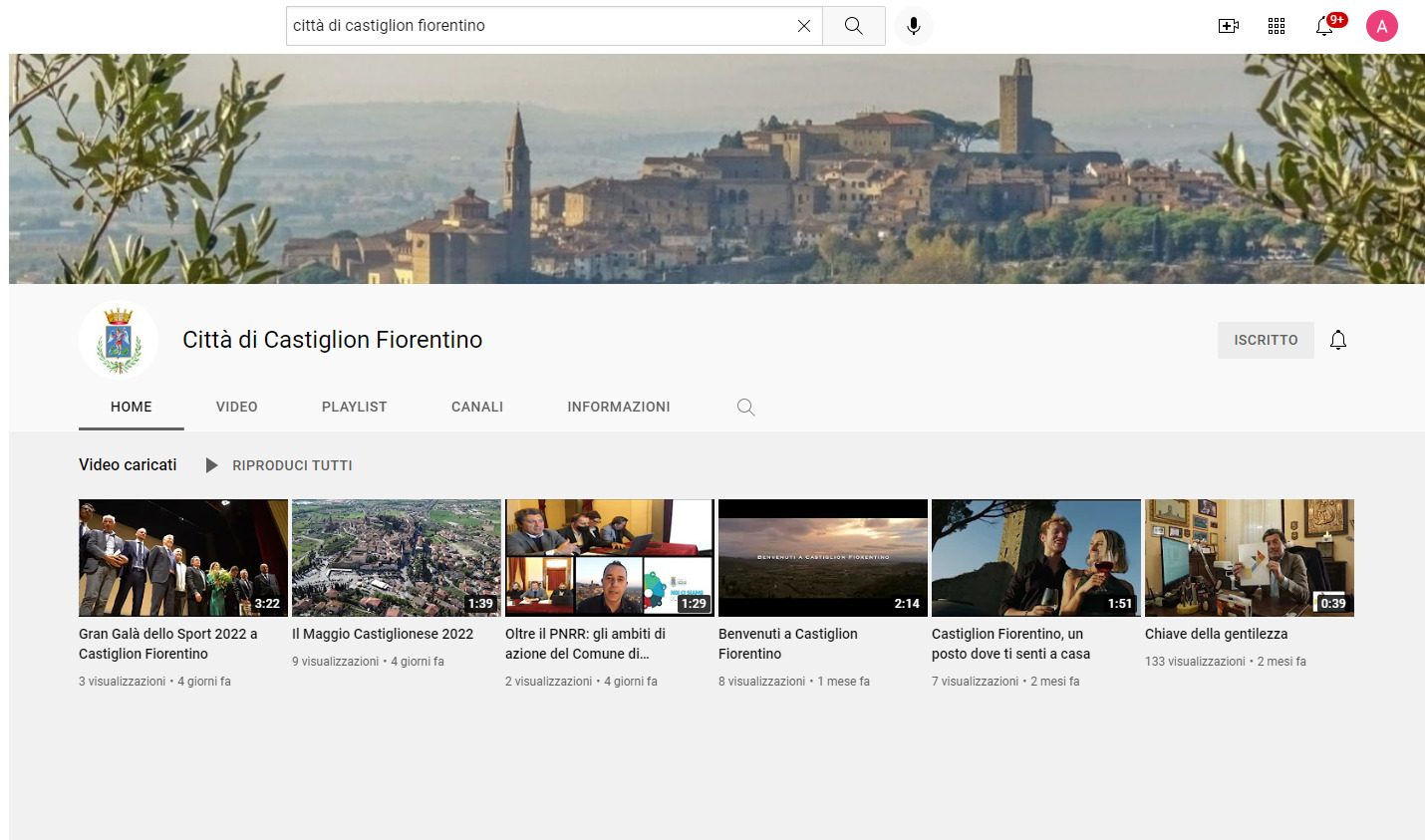Screen dimensions: 1425x840
Task: Click title Castiglion Fiorentino, un posto dove
Action: 1011,644
